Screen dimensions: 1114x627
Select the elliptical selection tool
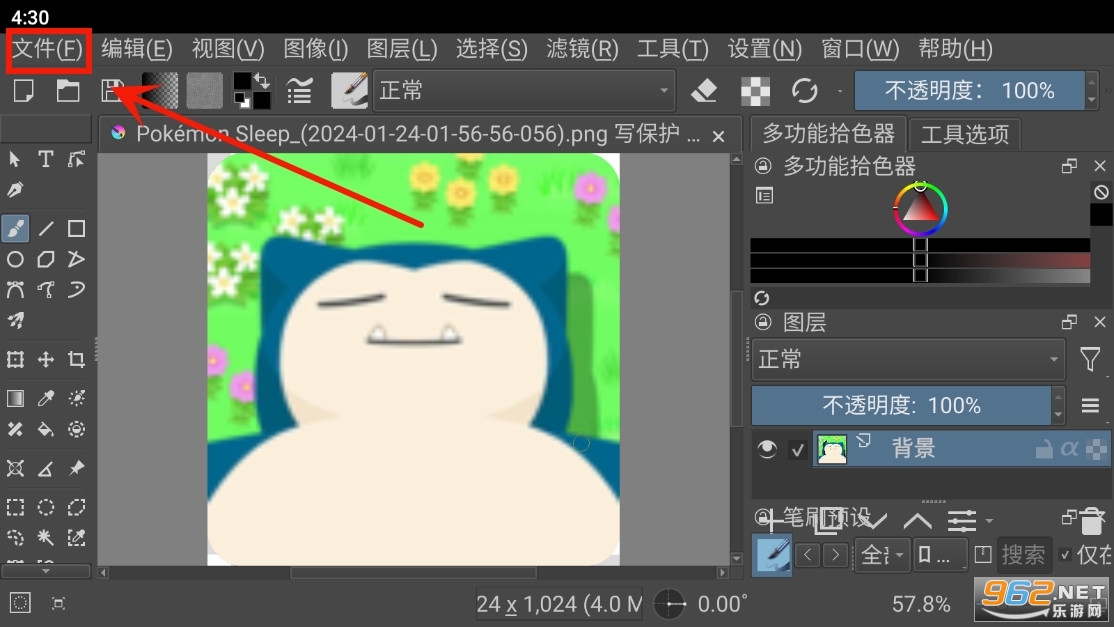click(45, 507)
